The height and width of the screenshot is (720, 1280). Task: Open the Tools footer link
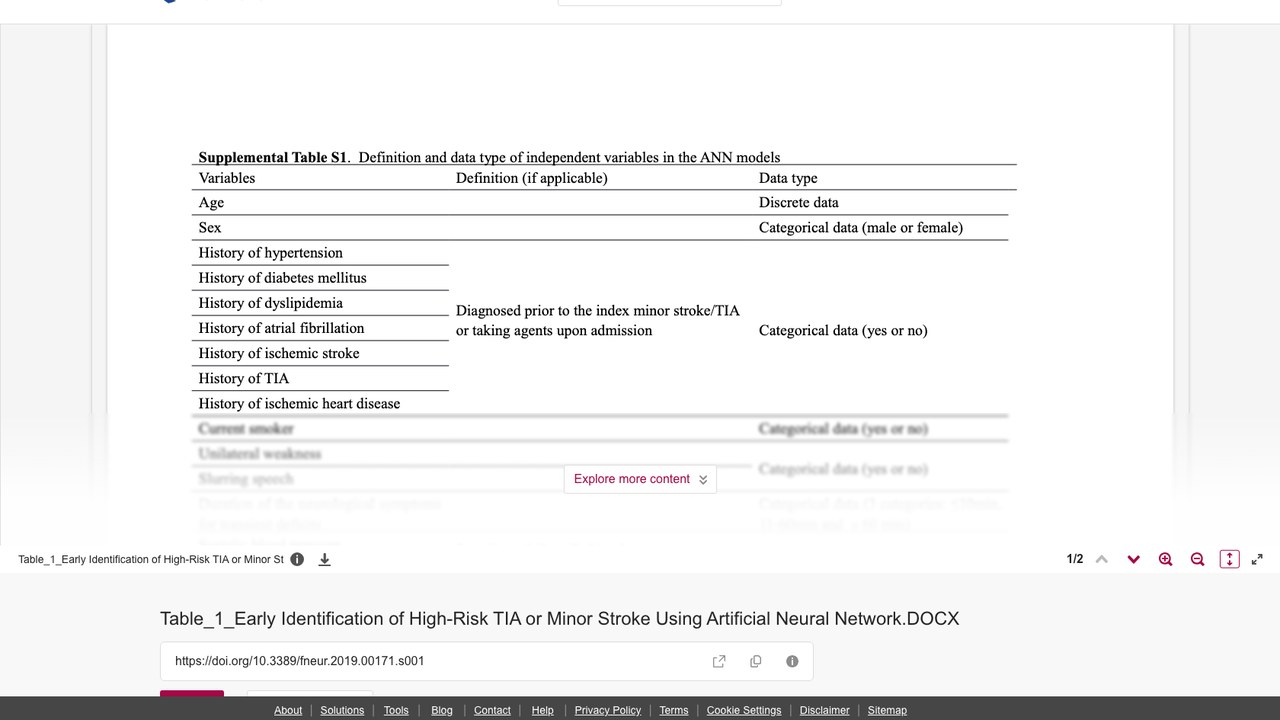pyautogui.click(x=396, y=710)
